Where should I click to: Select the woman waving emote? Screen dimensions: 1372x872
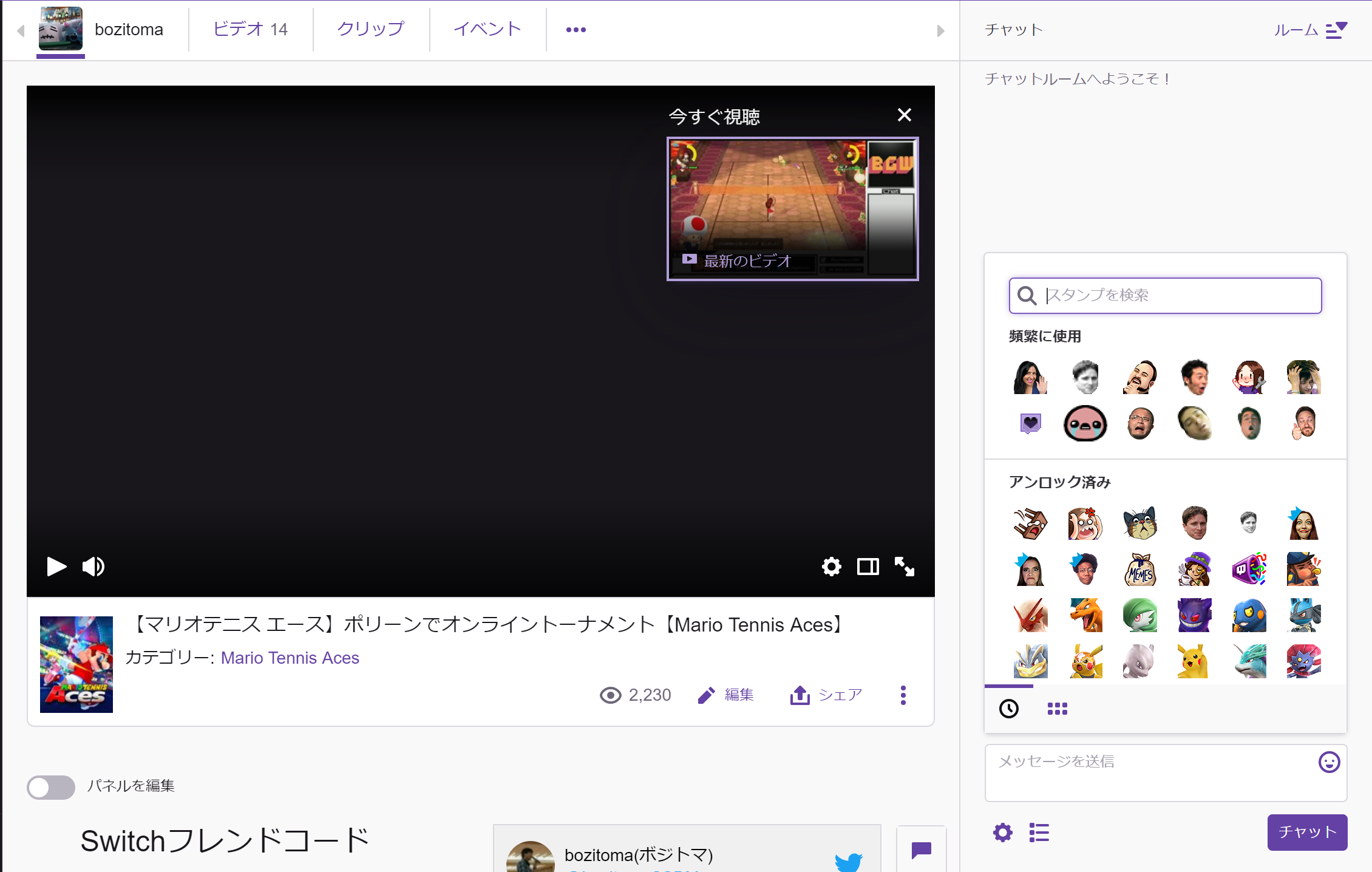pos(1030,376)
